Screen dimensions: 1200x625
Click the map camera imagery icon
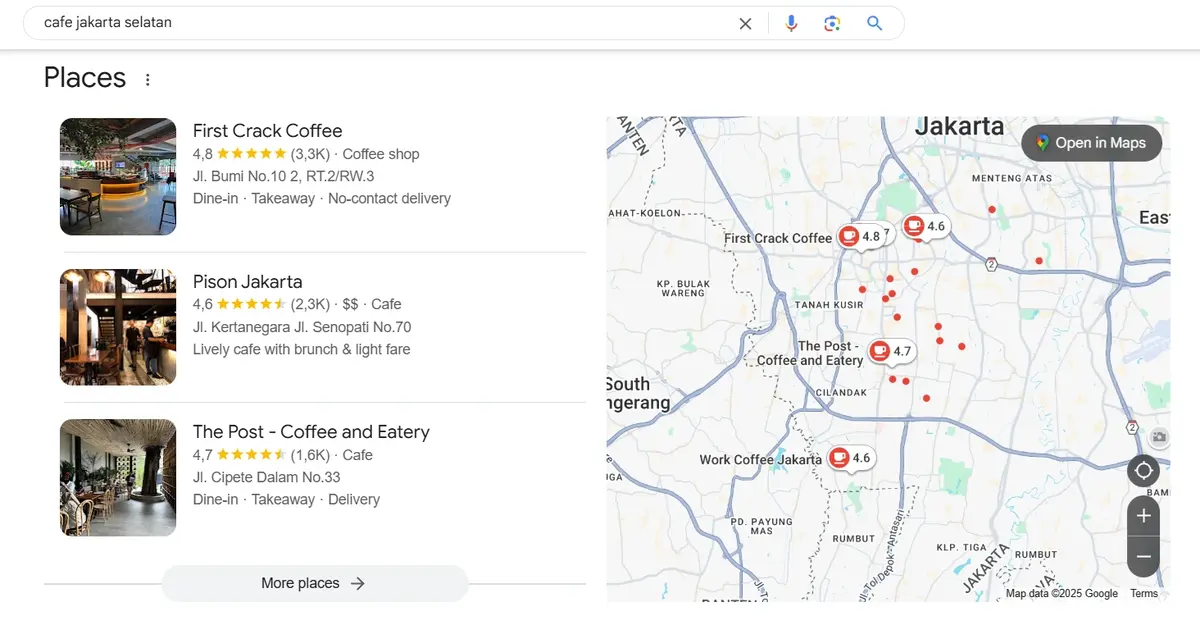coord(1159,437)
